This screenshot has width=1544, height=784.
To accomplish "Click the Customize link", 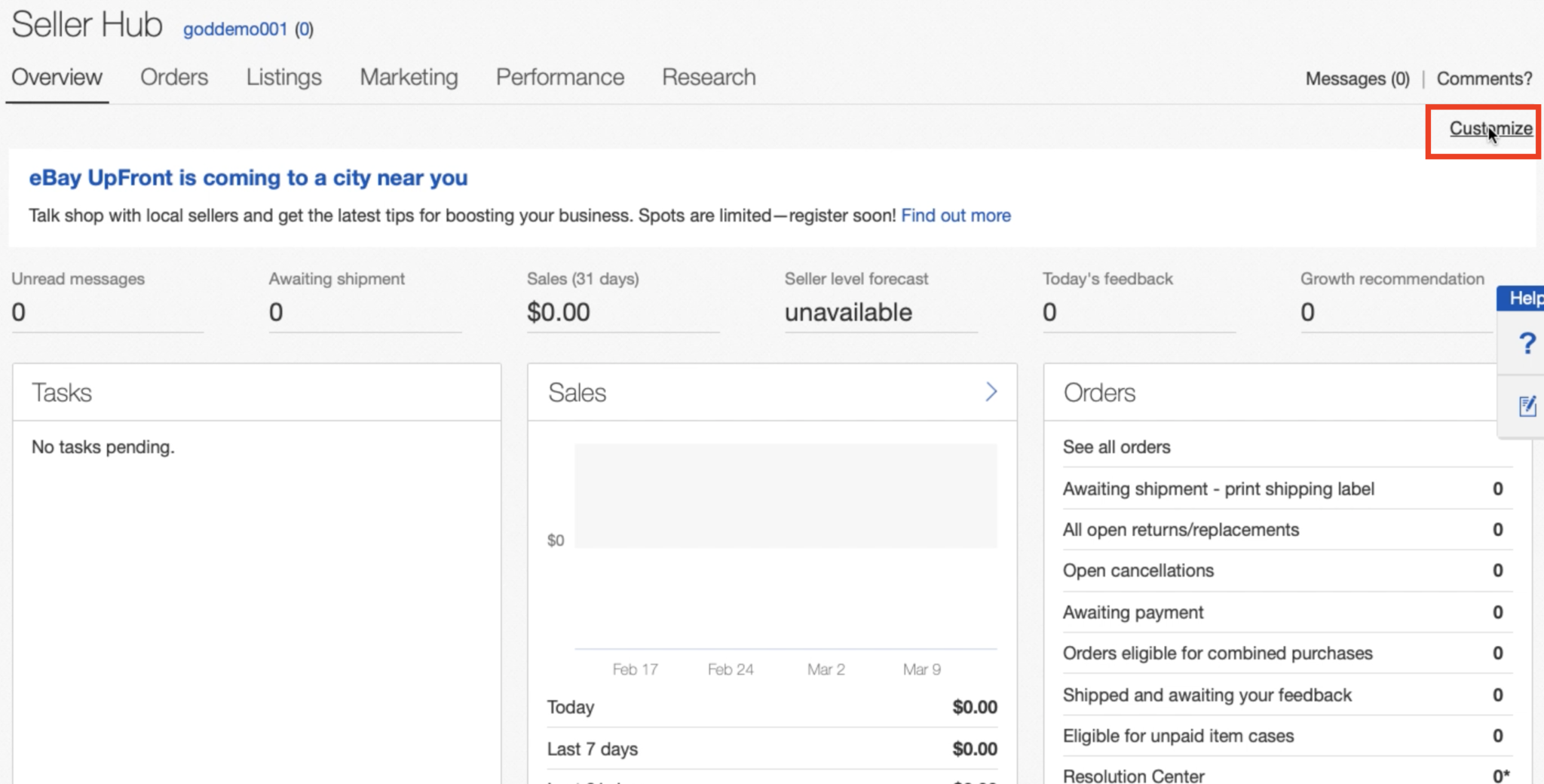I will (x=1490, y=129).
